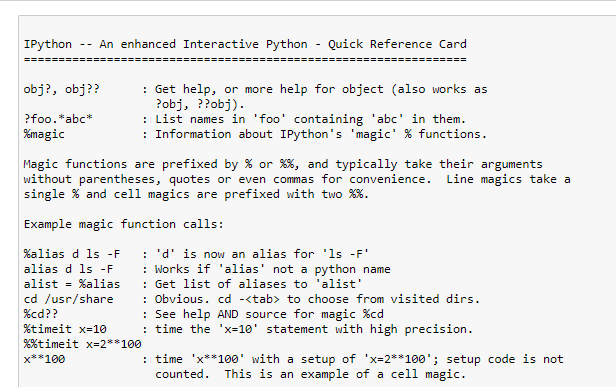
Task: Click the '%cd??' command
Action: coord(40,314)
